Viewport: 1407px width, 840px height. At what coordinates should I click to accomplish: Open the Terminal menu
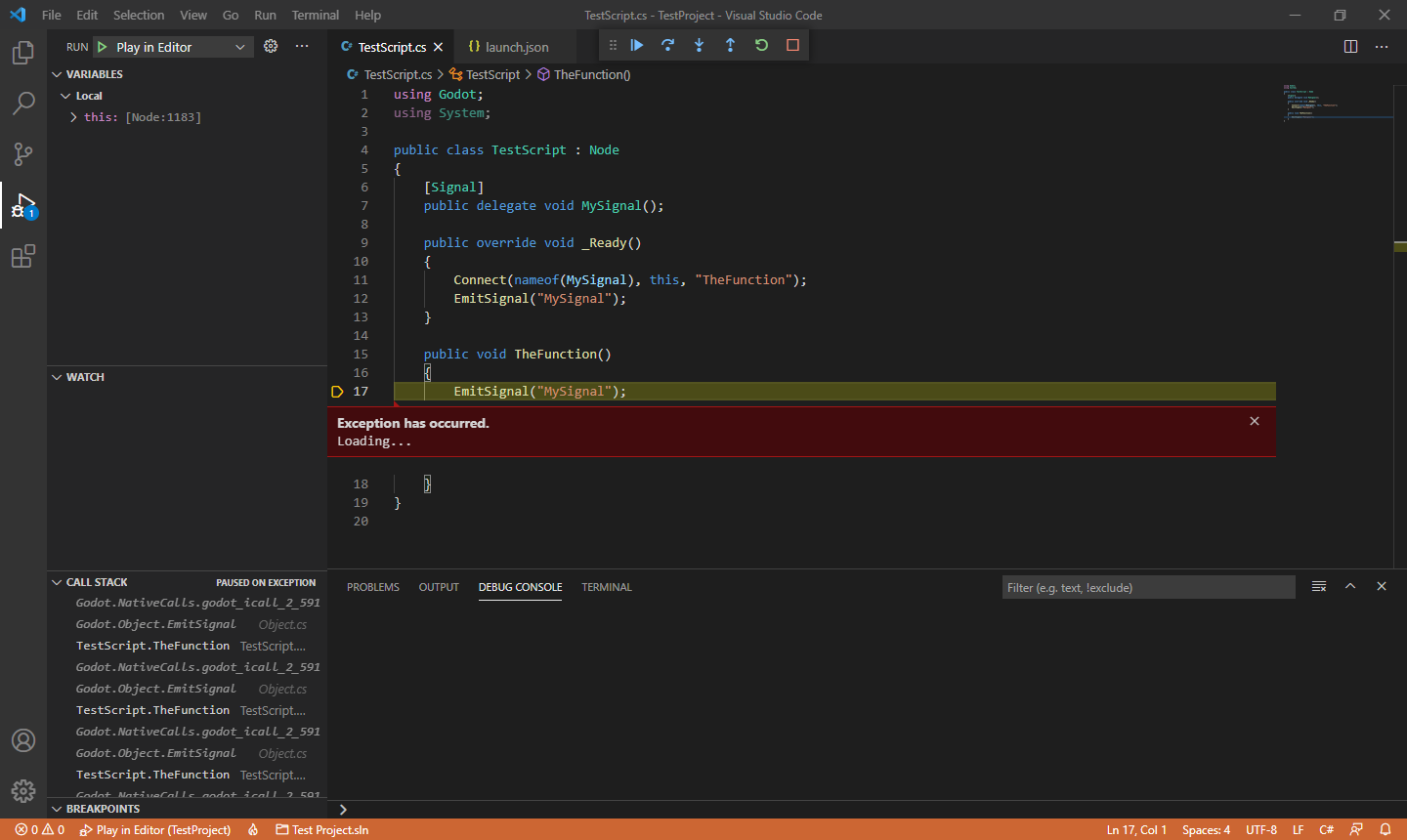pos(315,15)
